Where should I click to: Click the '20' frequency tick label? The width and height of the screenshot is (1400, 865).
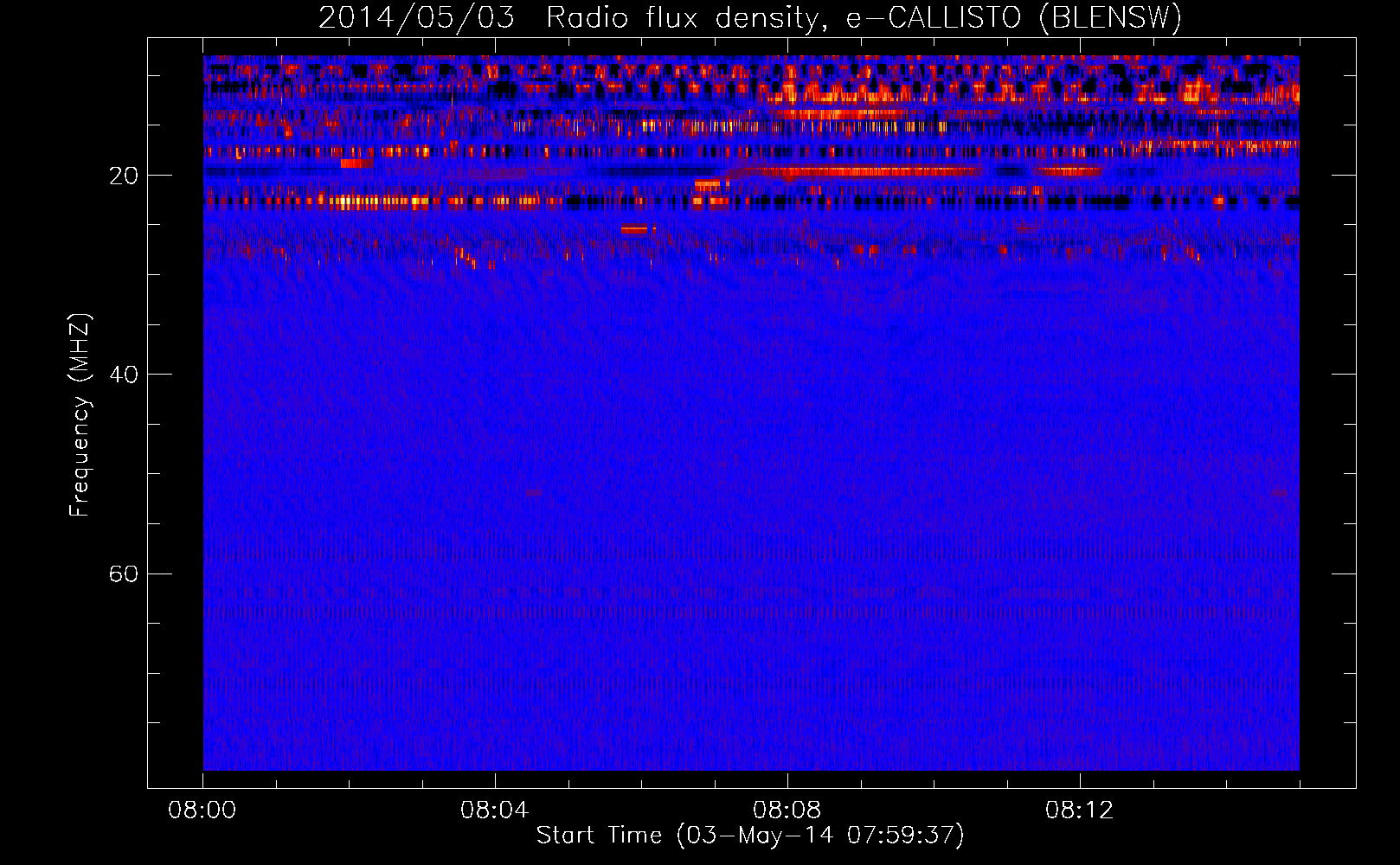coord(123,176)
